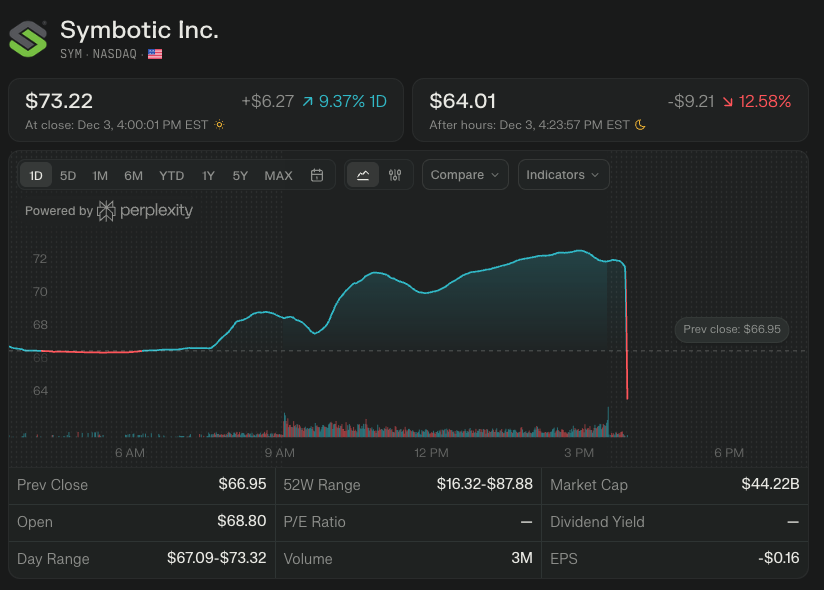Switch to the 5Y chart range

[240, 175]
